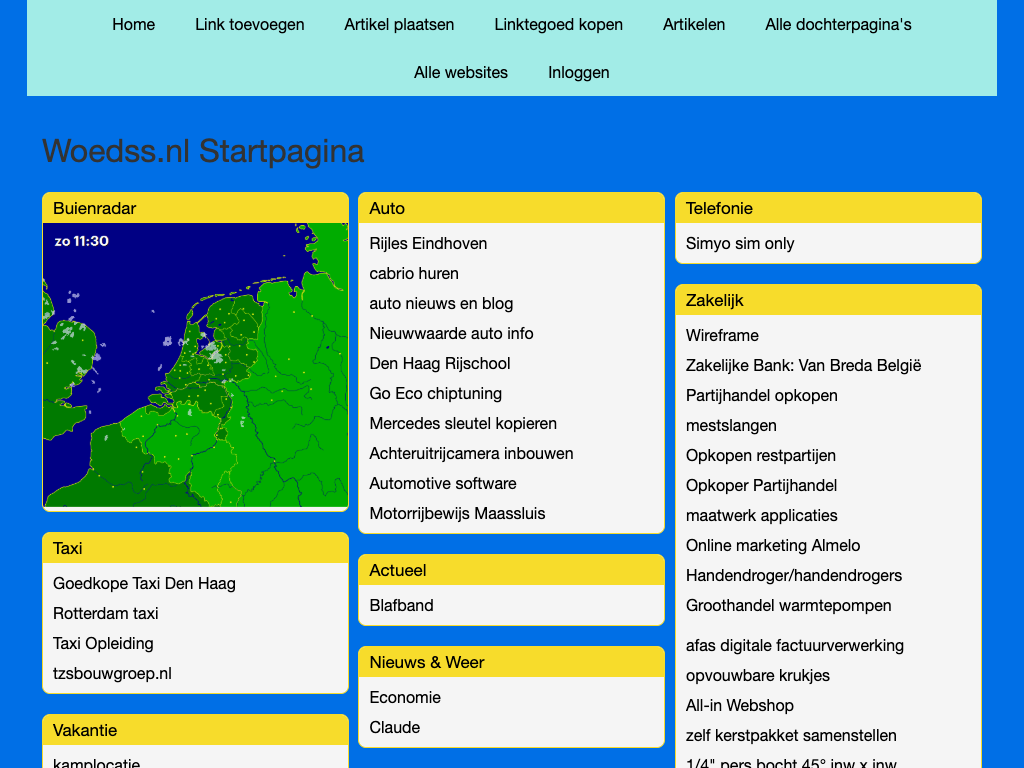Click the Simyo sim only link
This screenshot has height=768, width=1024.
click(x=740, y=243)
